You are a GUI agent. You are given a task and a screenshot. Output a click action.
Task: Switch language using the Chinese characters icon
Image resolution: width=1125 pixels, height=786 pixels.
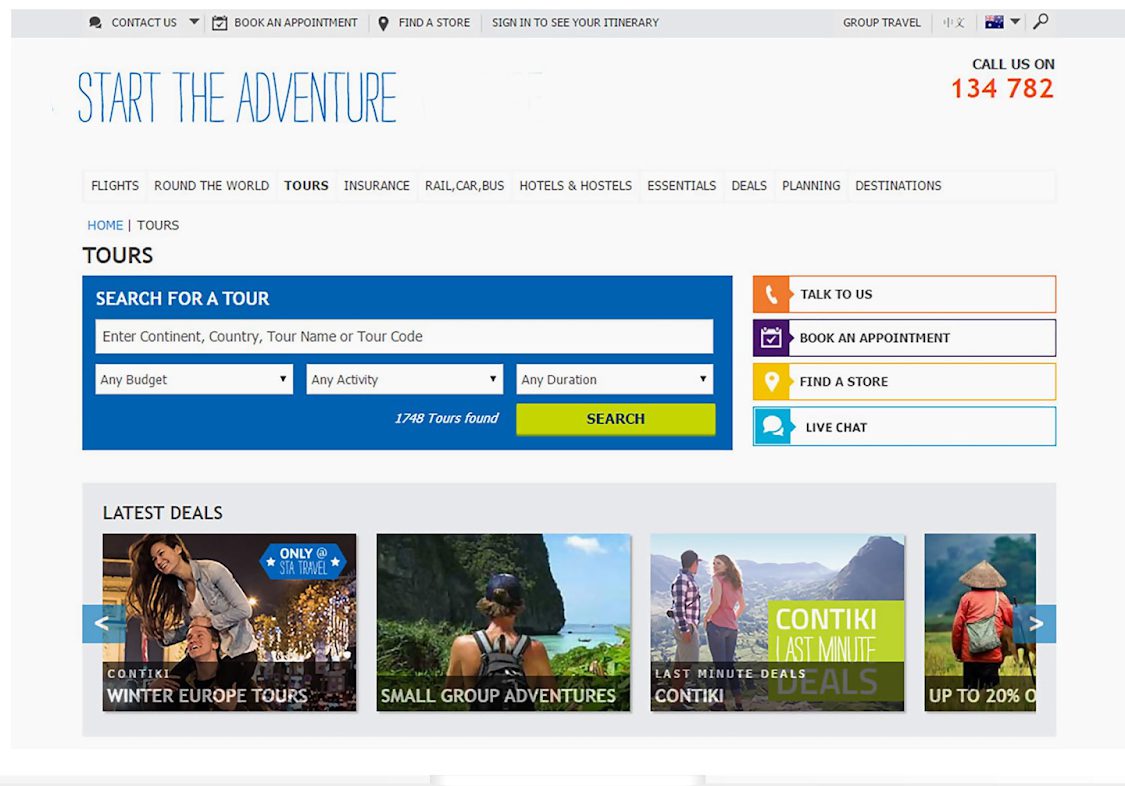click(x=954, y=23)
